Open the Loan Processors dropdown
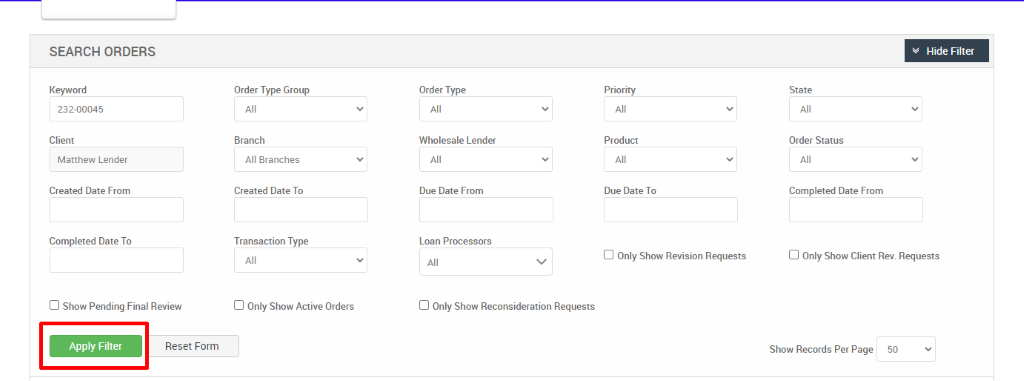The image size is (1024, 381). [x=486, y=261]
